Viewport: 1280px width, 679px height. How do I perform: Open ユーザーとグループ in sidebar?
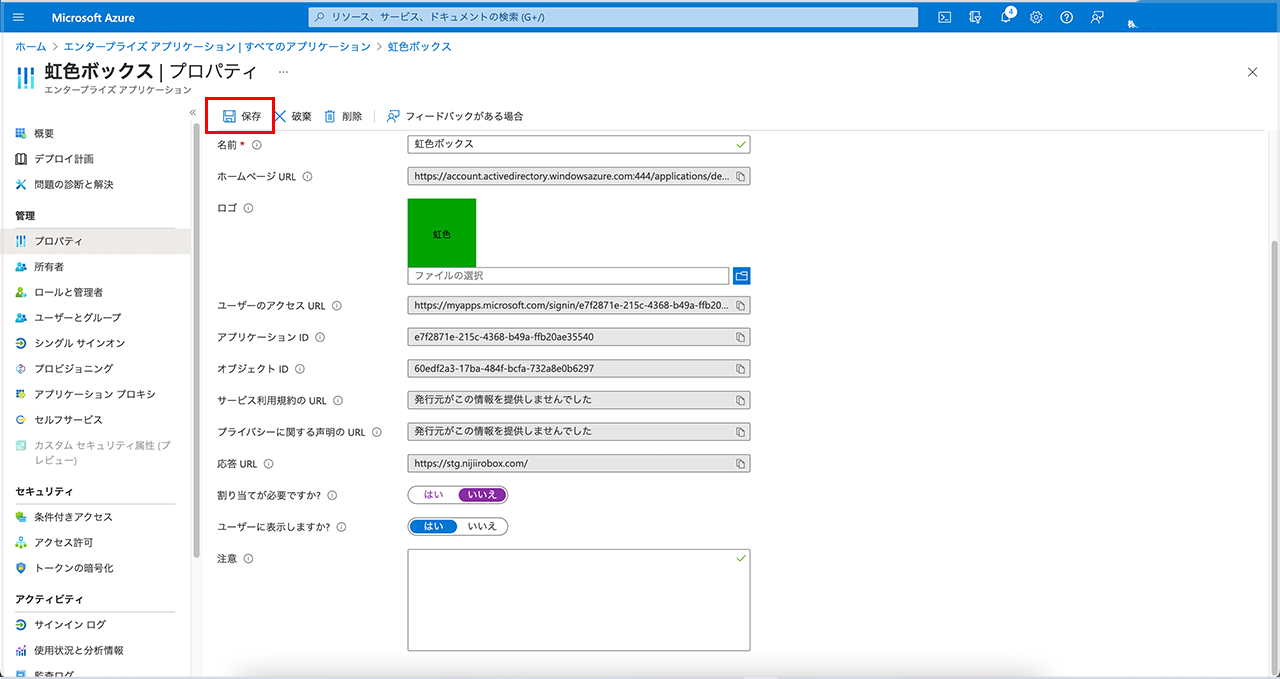[x=77, y=318]
